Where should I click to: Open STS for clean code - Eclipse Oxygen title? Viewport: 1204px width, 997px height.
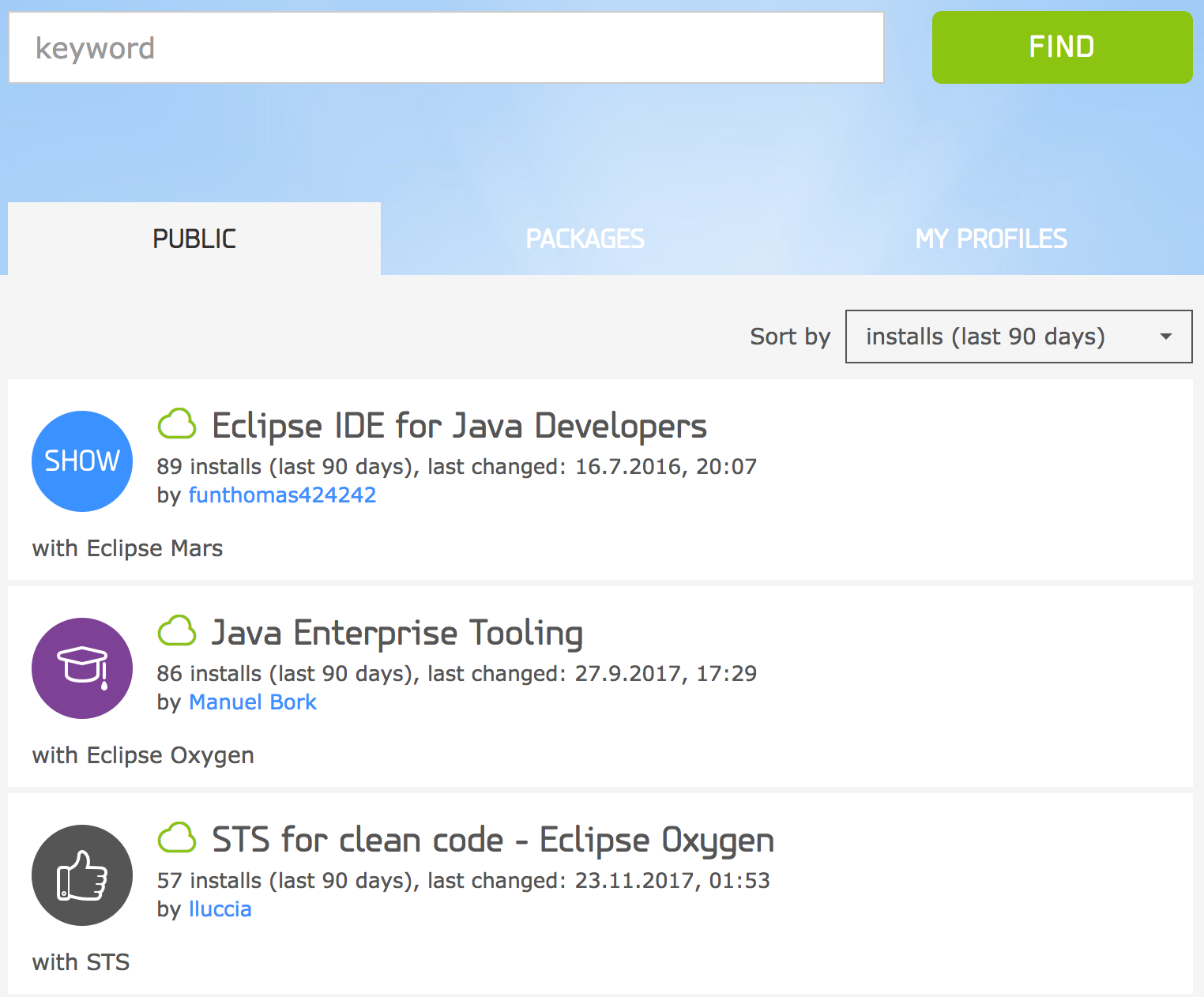[493, 840]
